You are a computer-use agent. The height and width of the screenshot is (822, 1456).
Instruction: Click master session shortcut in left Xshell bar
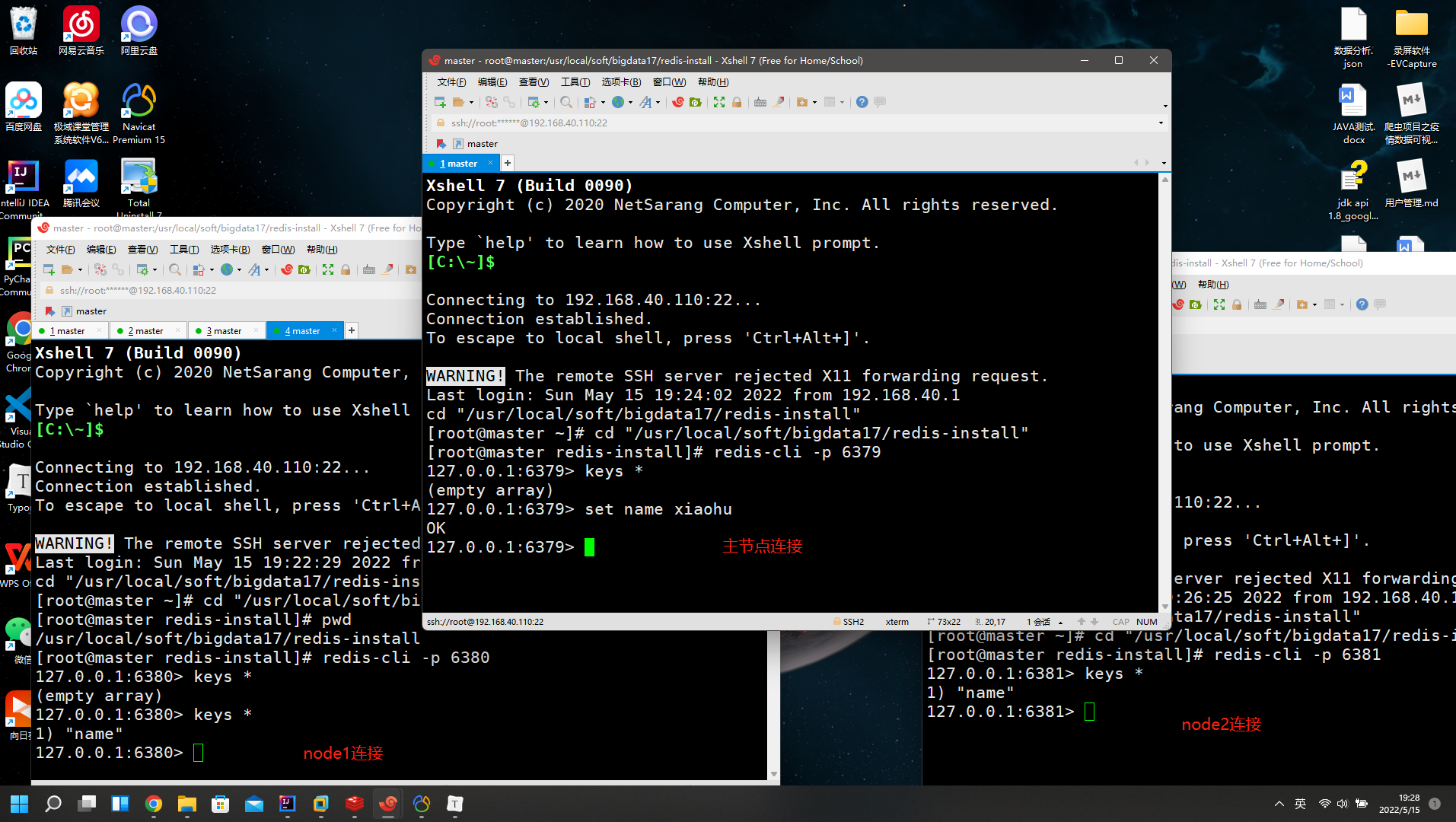84,311
